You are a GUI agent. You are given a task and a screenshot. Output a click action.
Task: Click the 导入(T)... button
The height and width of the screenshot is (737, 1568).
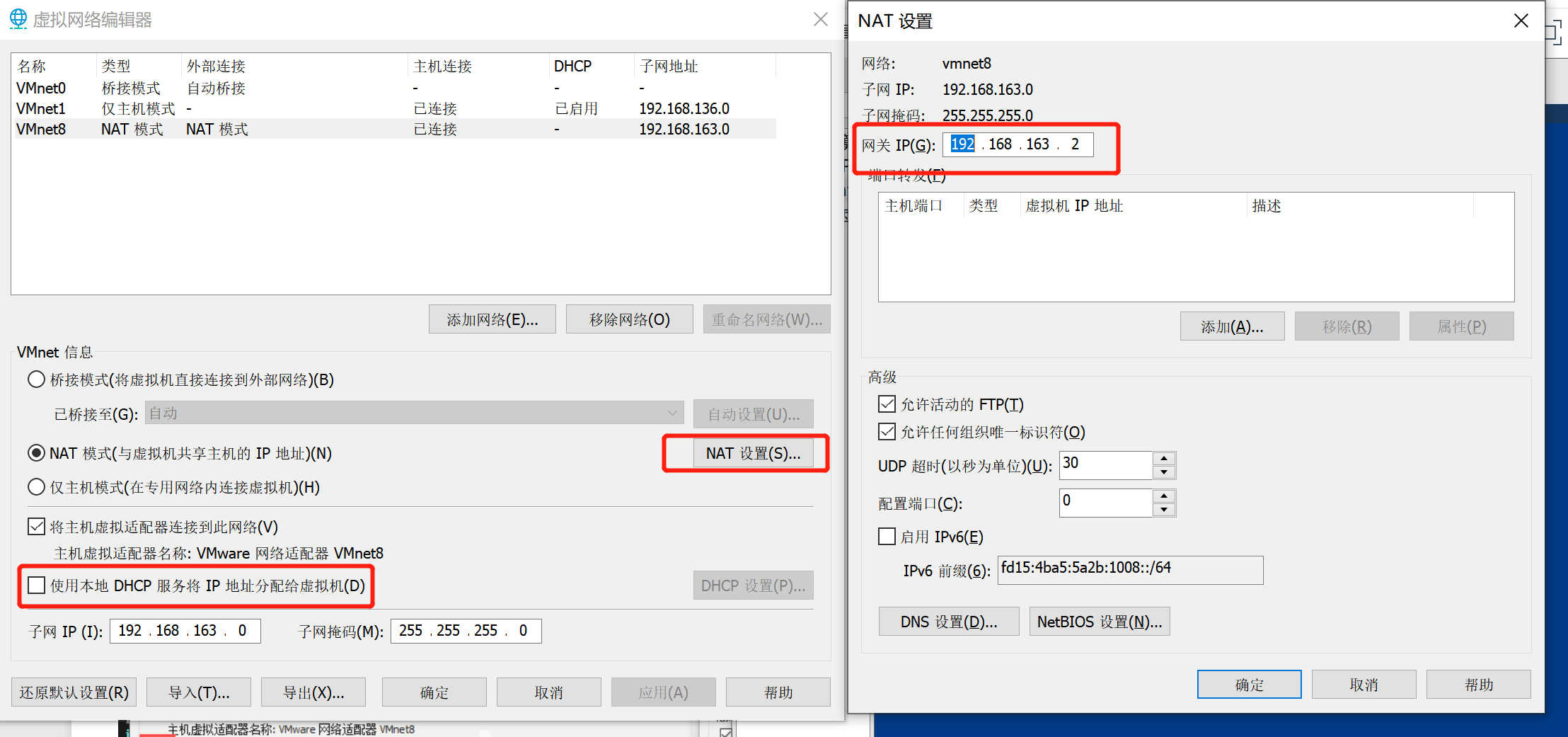point(199,692)
